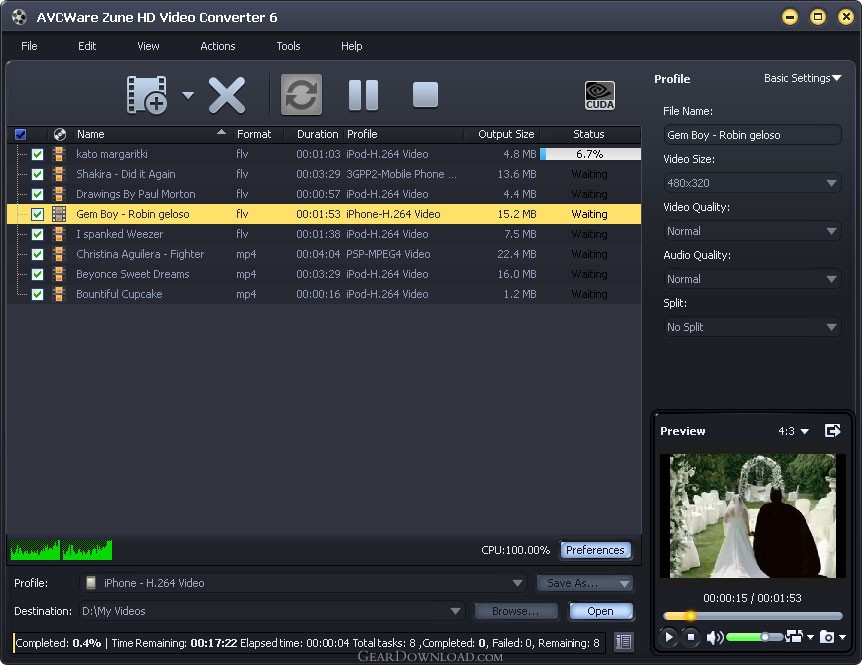Click the film icon for Beyonce Sweet Dreams
The height and width of the screenshot is (665, 862).
tap(59, 274)
